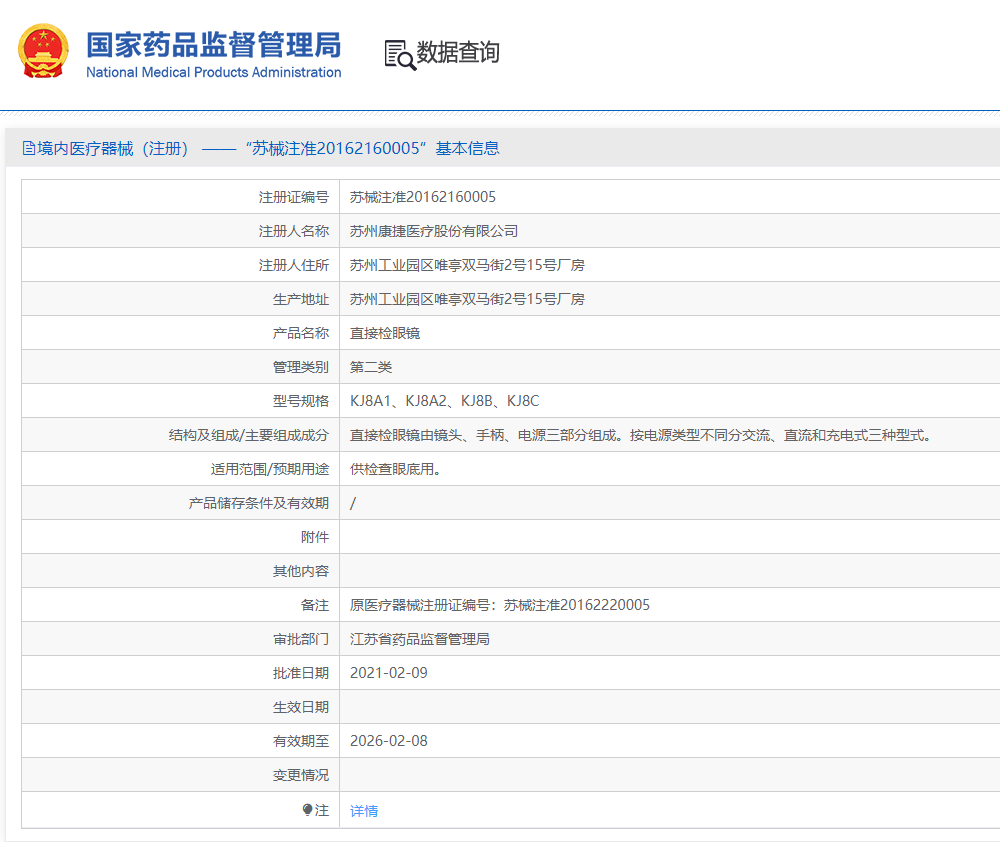Click the 注册人住所 address value
Image resolution: width=1000 pixels, height=842 pixels.
click(x=467, y=265)
